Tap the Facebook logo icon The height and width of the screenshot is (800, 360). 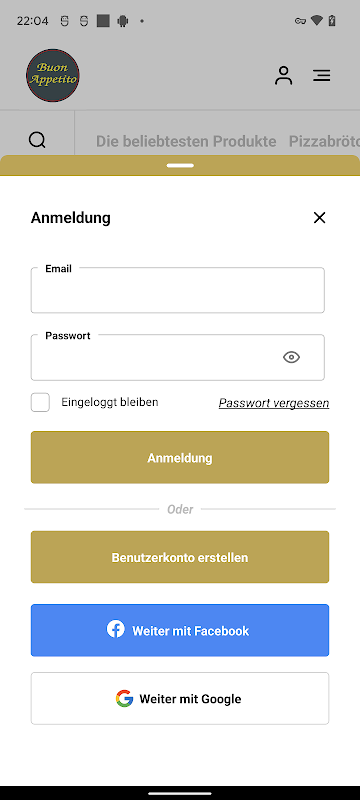pos(115,629)
